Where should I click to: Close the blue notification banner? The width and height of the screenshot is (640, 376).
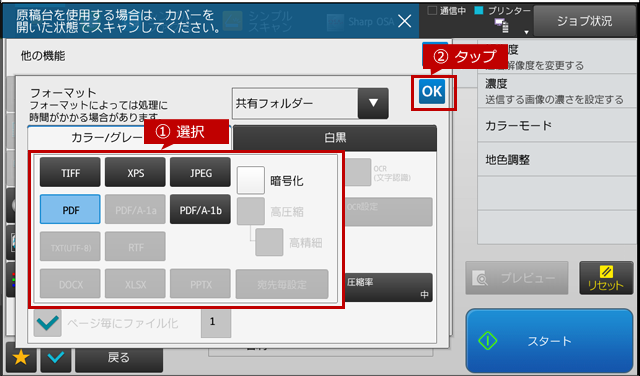pos(404,21)
